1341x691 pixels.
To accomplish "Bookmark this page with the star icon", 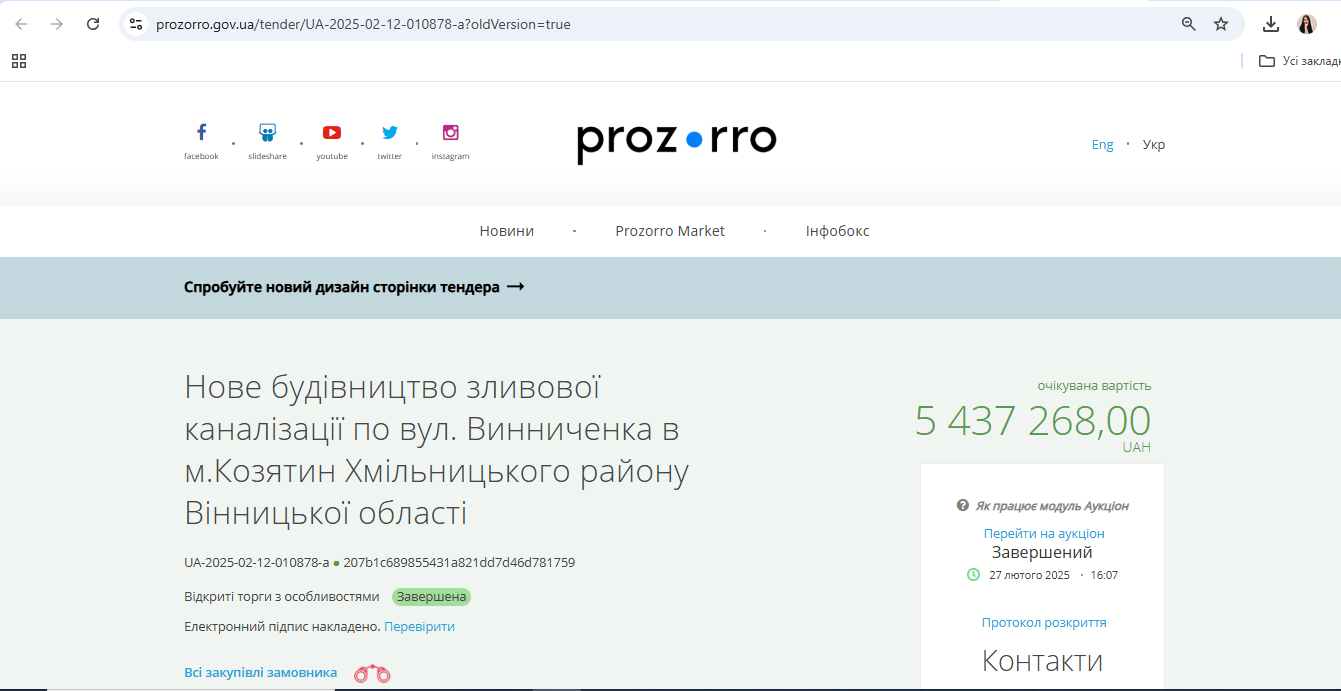I will [x=1221, y=24].
